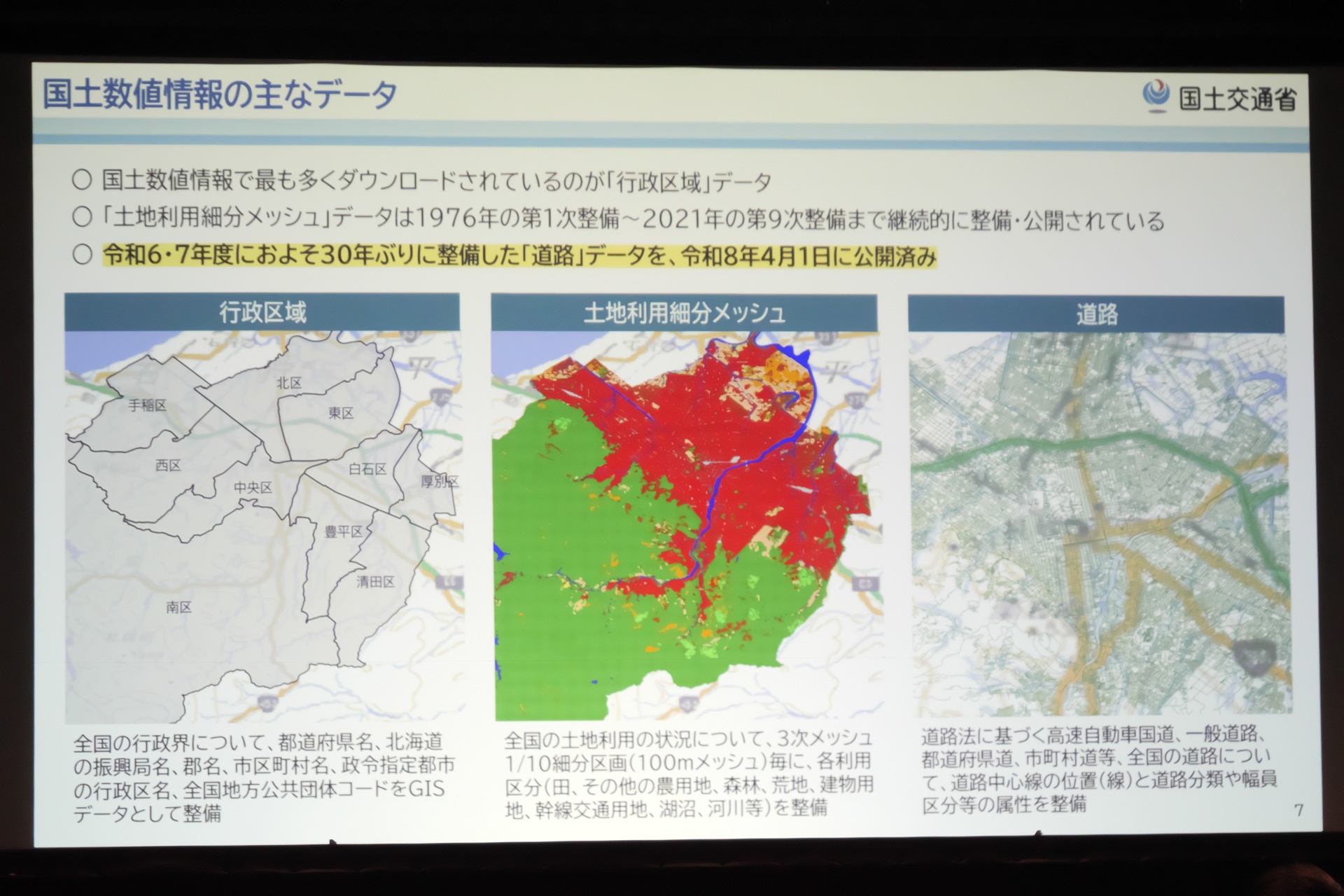The image size is (1344, 896).
Task: Click the sentence mentioning 1976年の第1次整備
Action: click(633, 219)
